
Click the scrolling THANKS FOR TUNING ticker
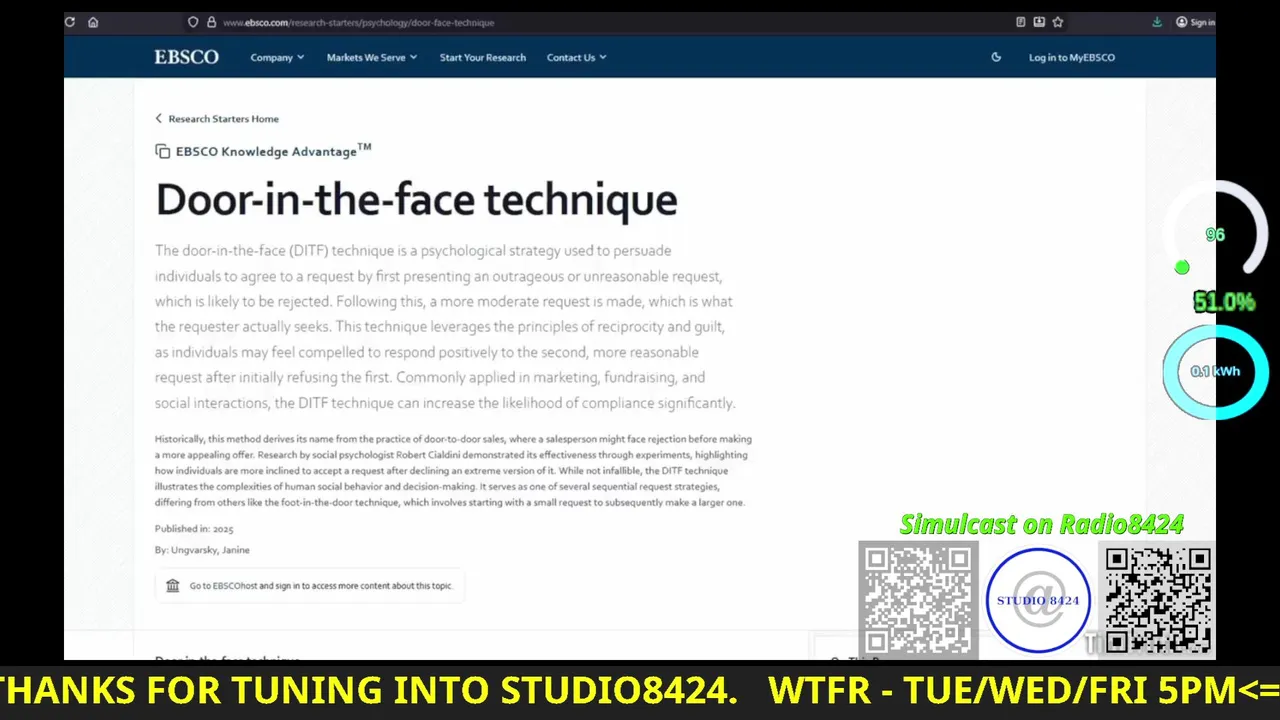click(x=640, y=690)
